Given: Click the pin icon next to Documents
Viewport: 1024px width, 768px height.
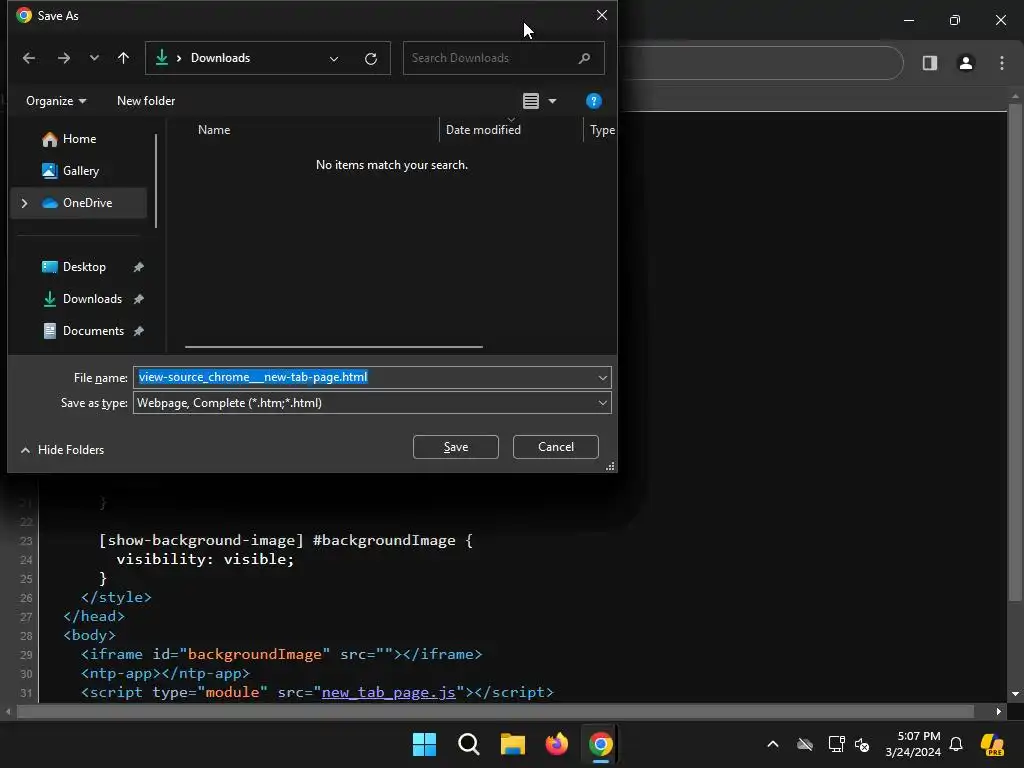Looking at the screenshot, I should pos(138,331).
